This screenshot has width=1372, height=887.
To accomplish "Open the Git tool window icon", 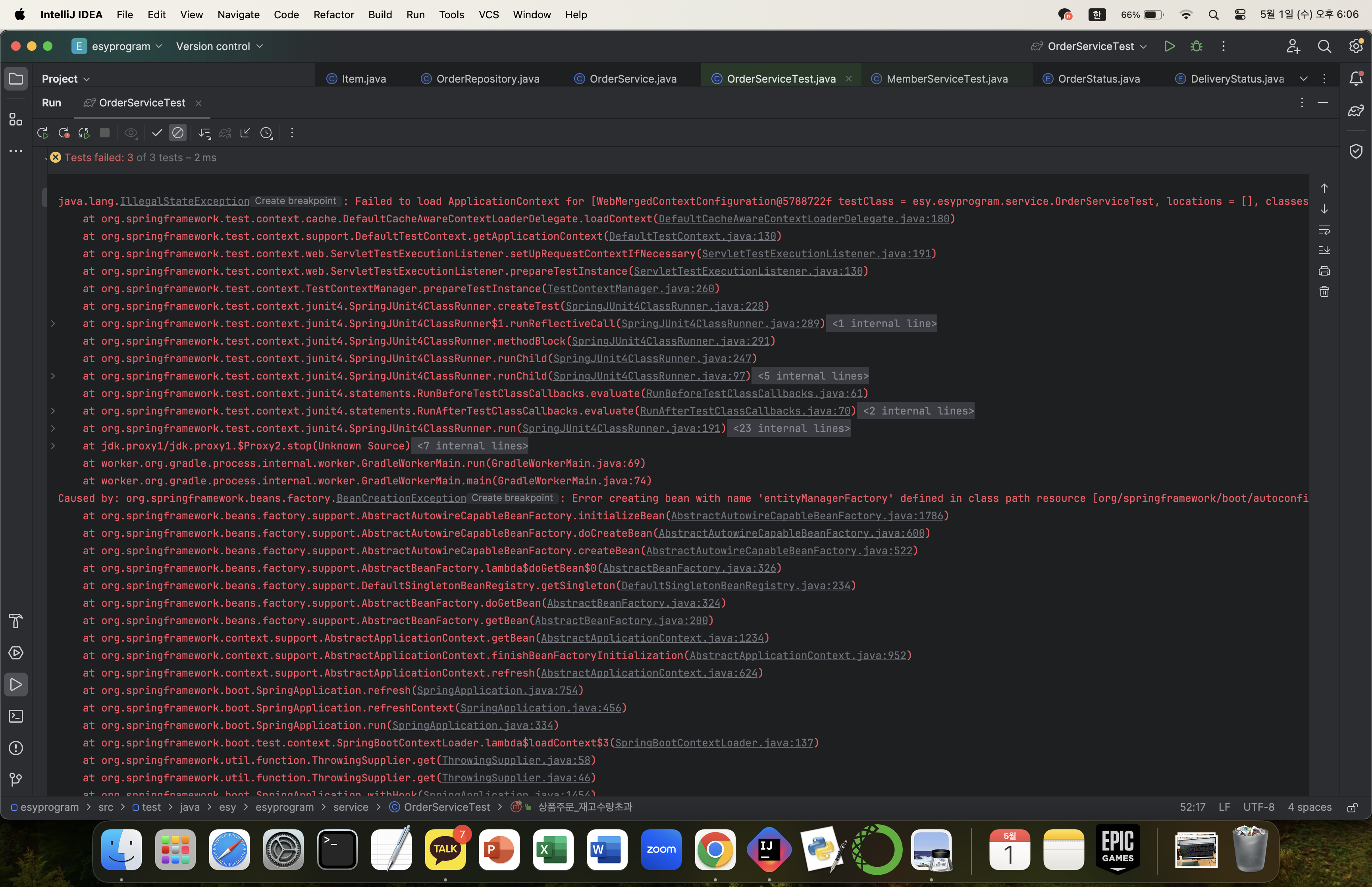I will [16, 779].
